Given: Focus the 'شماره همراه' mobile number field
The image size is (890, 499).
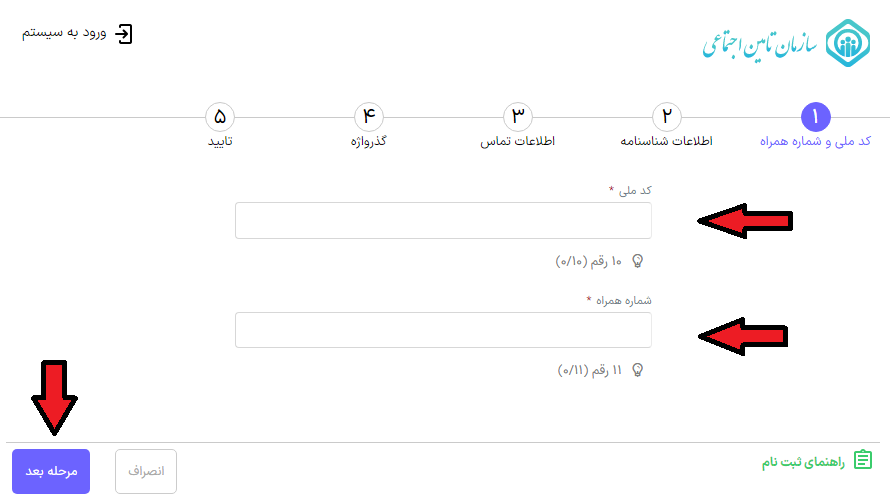Looking at the screenshot, I should (x=443, y=330).
